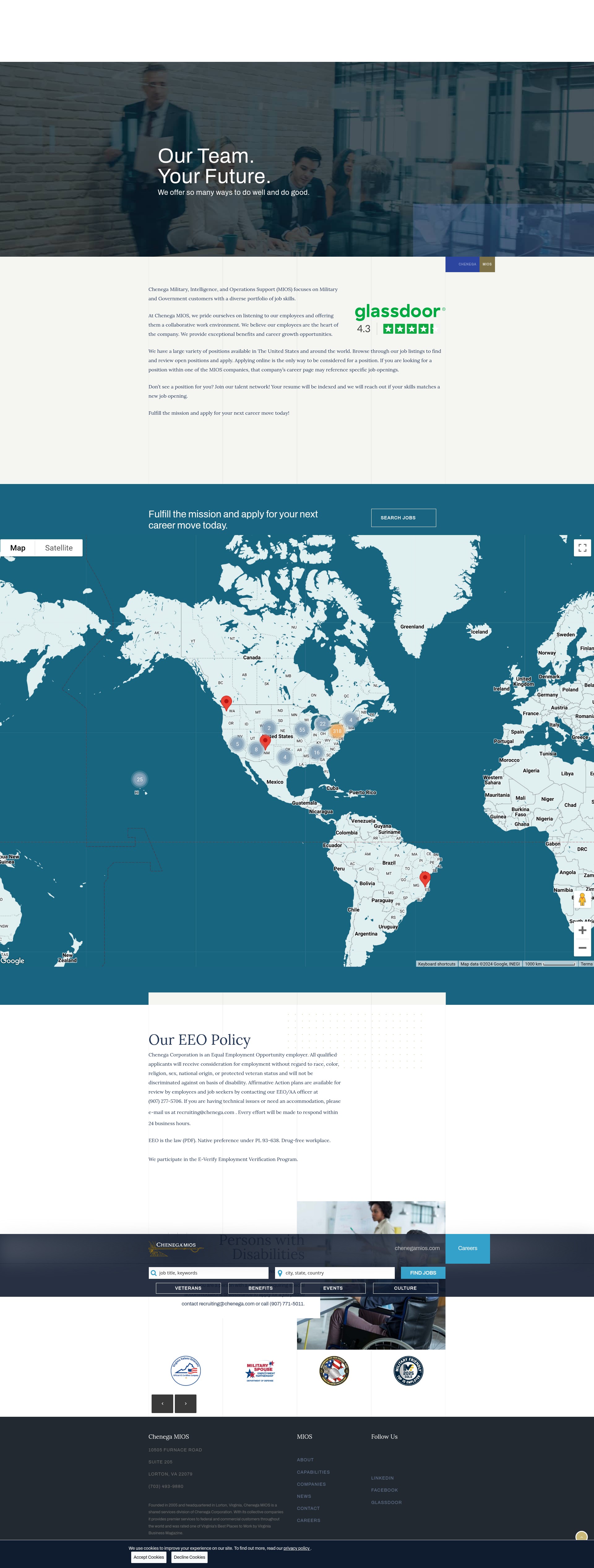This screenshot has height=1568, width=594.
Task: Select the MIOS tab under the hero
Action: coord(487,264)
